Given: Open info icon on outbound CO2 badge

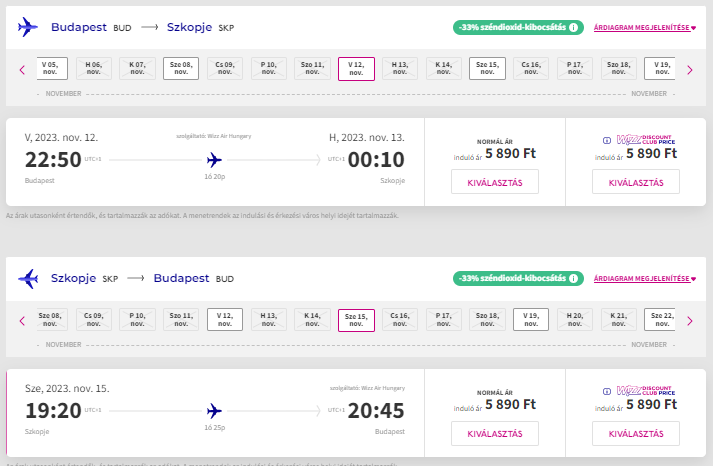Looking at the screenshot, I should (x=574, y=27).
